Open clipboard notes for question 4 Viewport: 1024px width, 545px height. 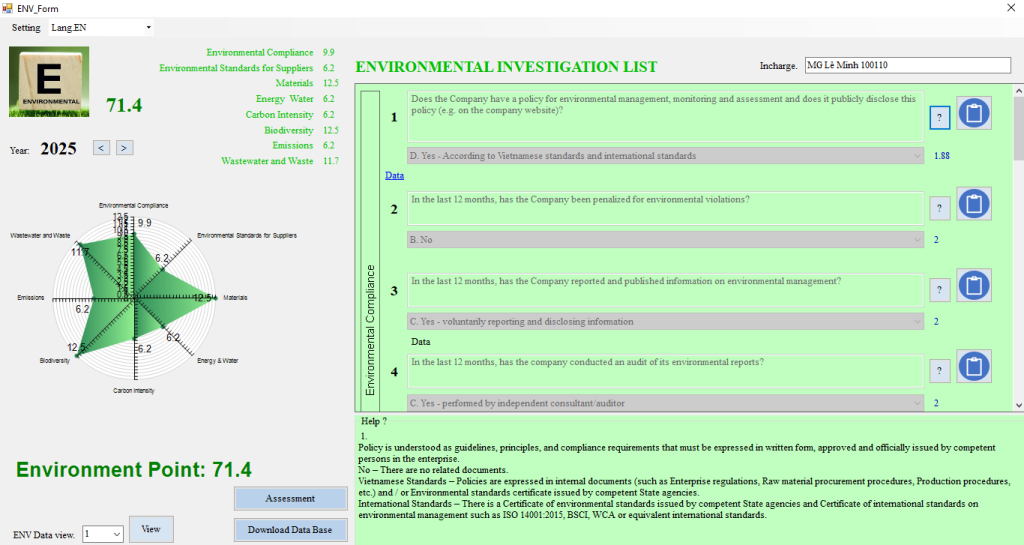click(x=974, y=366)
